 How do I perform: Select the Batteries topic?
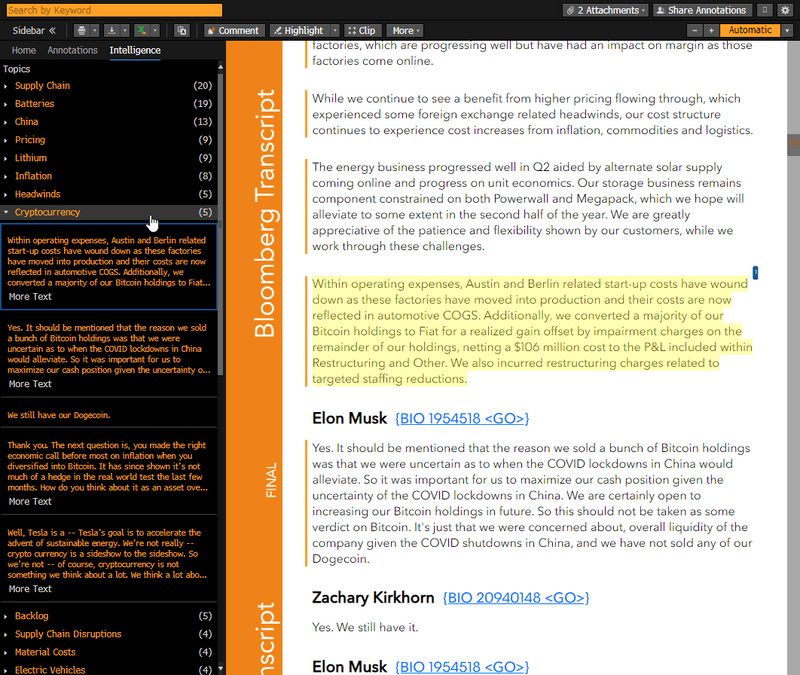point(35,104)
